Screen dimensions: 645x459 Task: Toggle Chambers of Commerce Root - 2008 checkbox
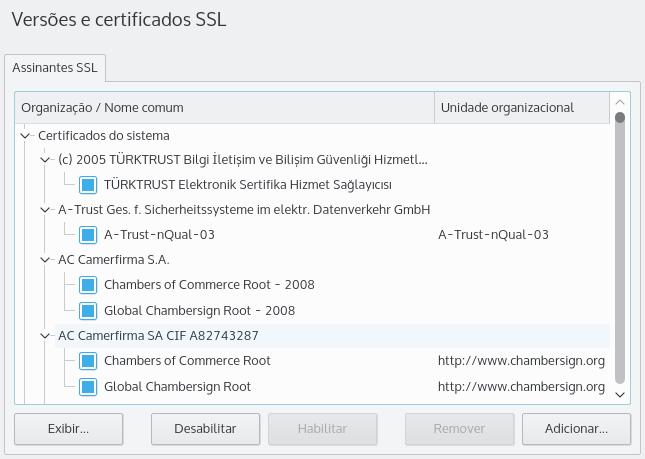87,285
